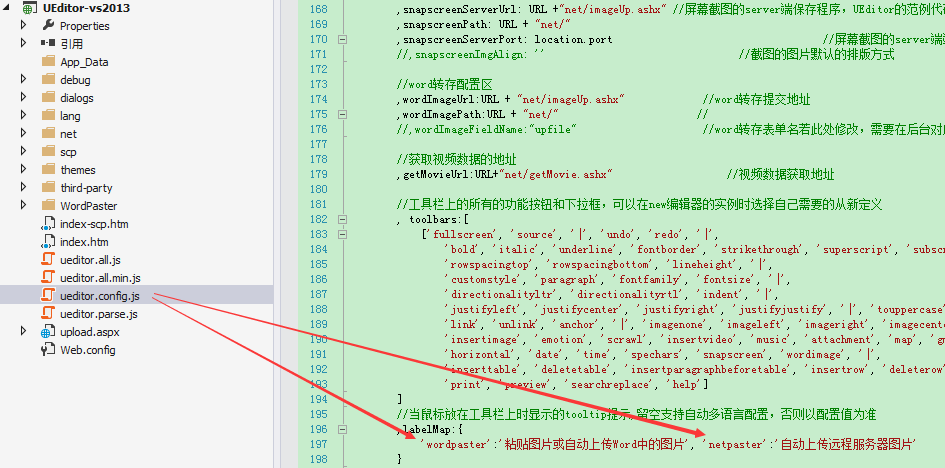
Task: Select Web.config file name
Action: click(x=88, y=350)
